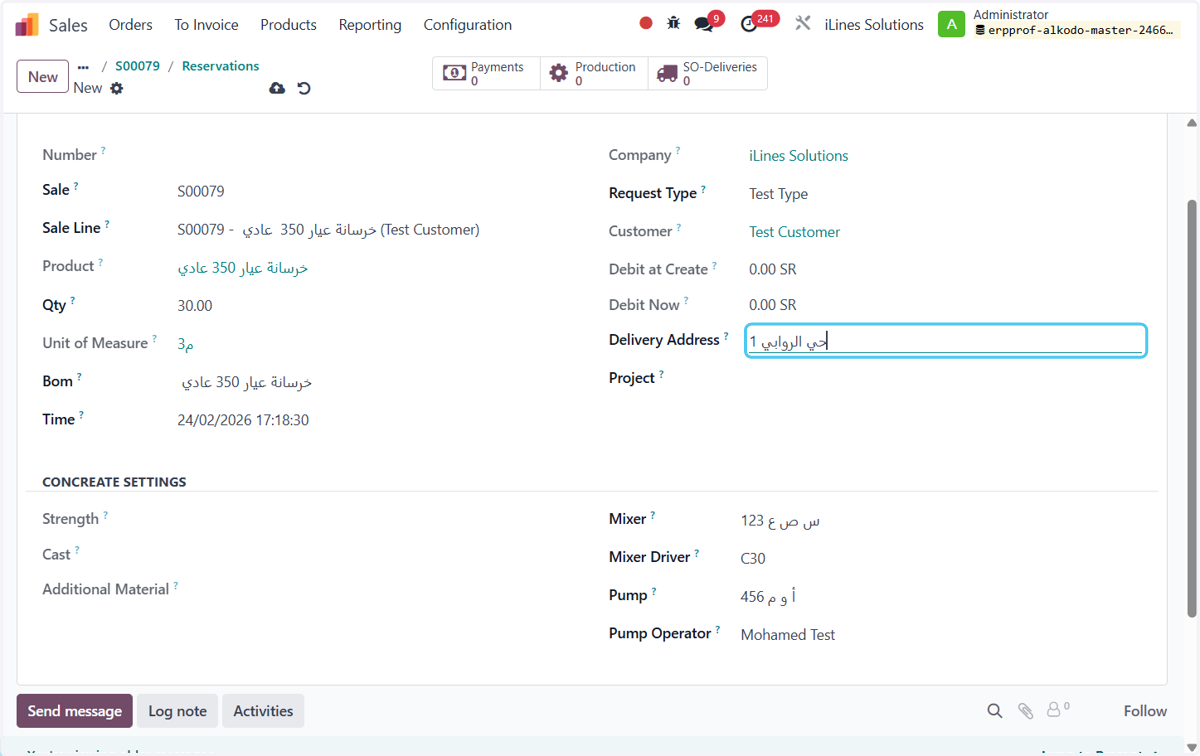Image resolution: width=1200 pixels, height=756 pixels.
Task: Click Log note button
Action: pyautogui.click(x=177, y=711)
